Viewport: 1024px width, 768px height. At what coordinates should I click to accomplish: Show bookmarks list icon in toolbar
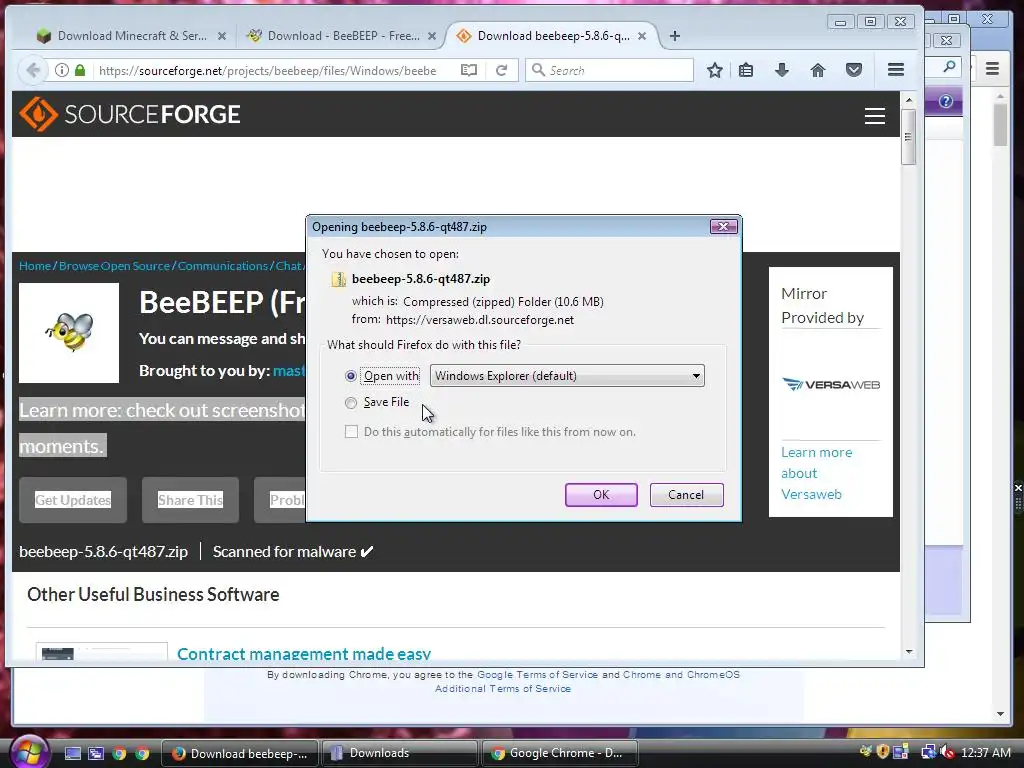pos(746,71)
